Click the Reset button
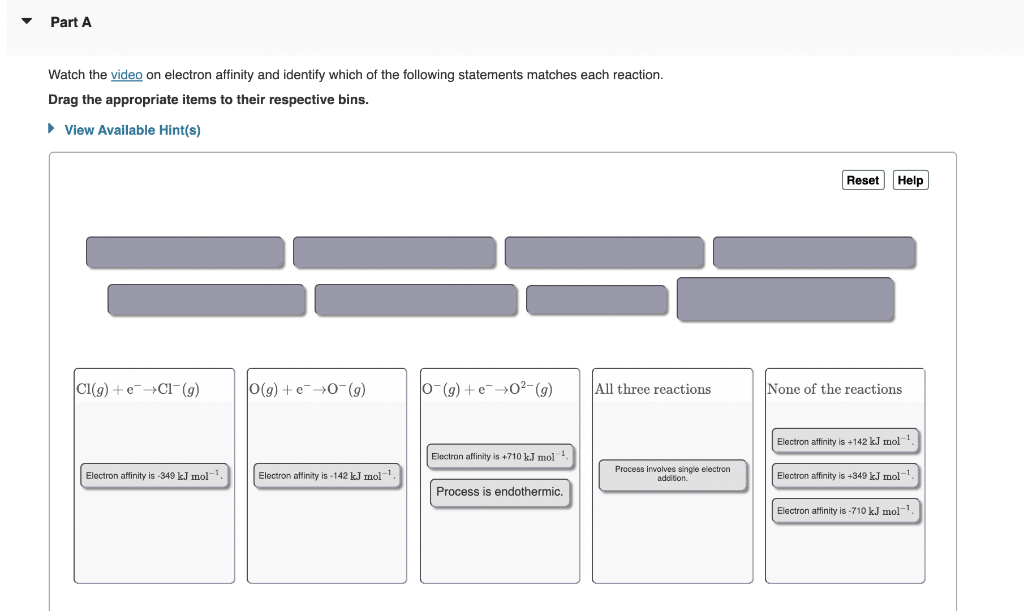1024x611 pixels. 863,180
